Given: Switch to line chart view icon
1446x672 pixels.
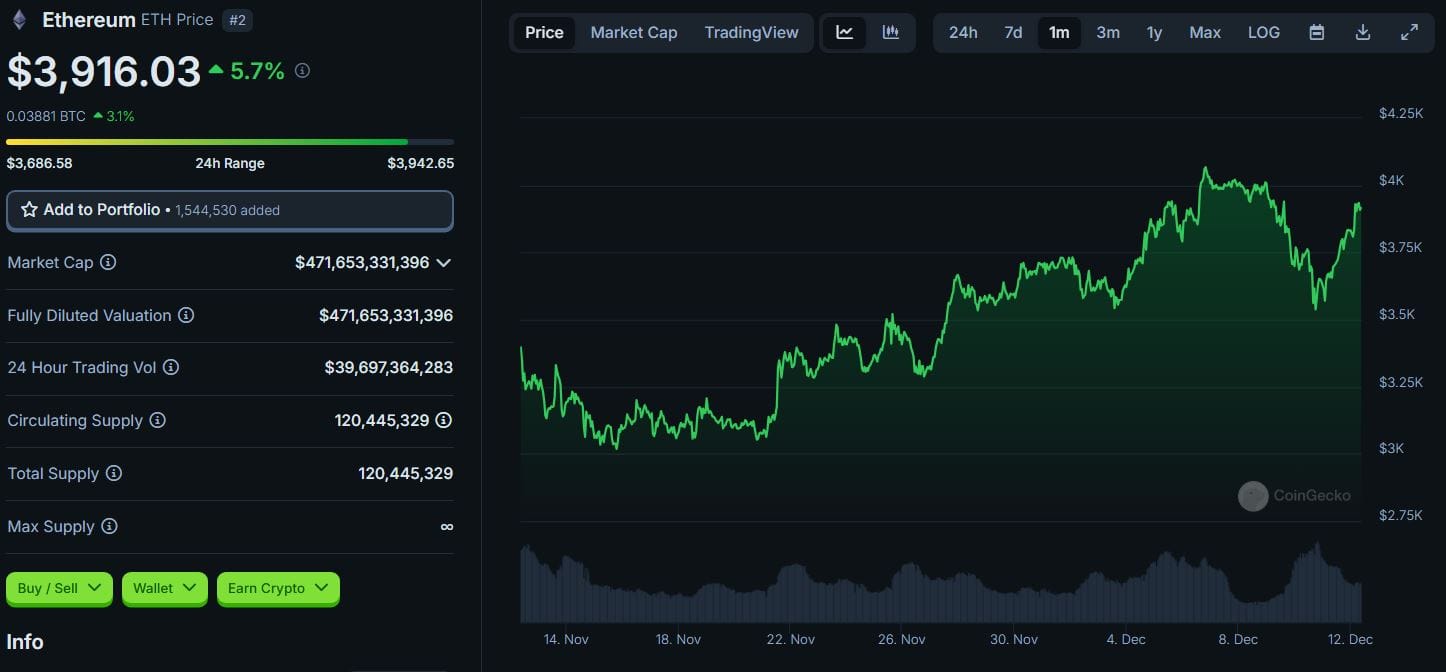Looking at the screenshot, I should tap(845, 32).
